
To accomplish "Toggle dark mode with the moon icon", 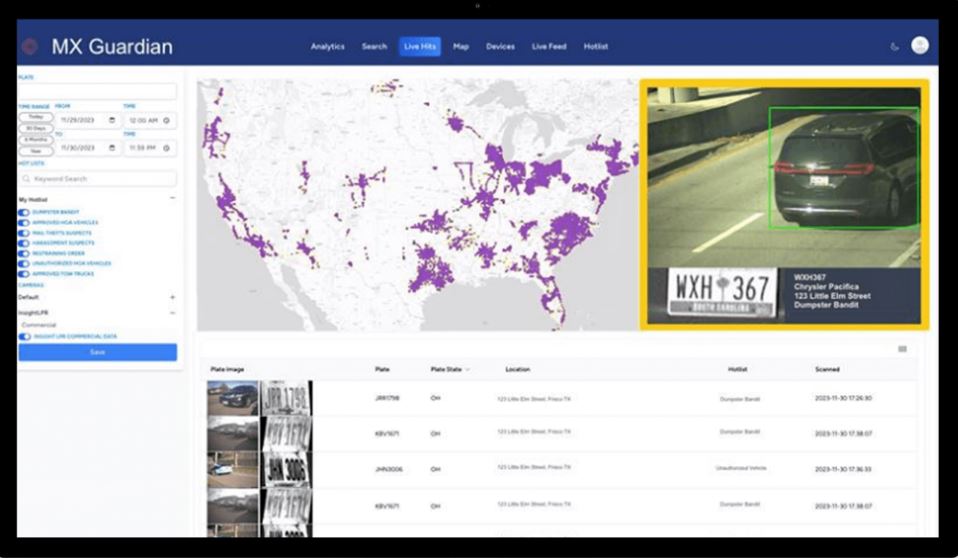I will pos(894,46).
